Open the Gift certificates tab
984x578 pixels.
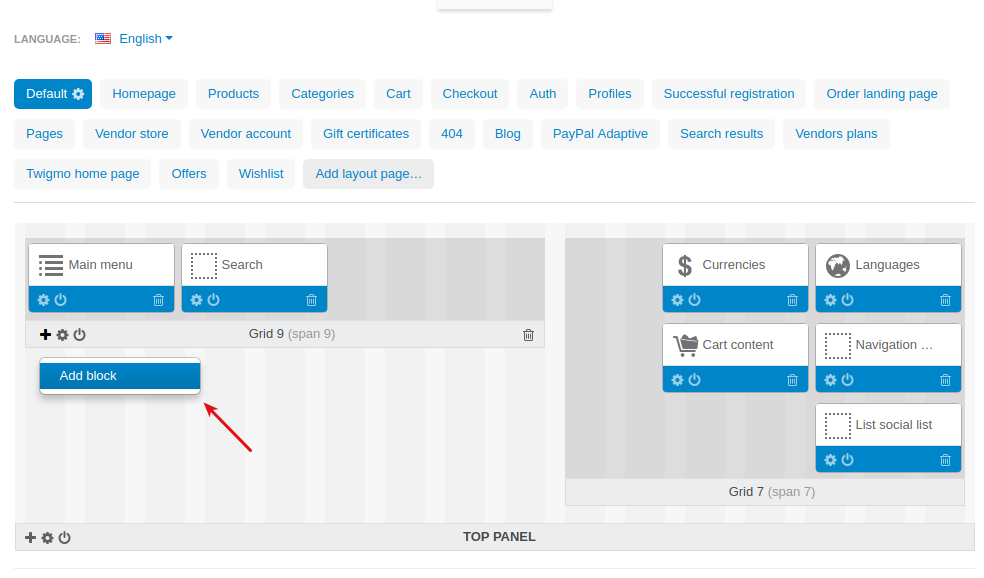[366, 134]
